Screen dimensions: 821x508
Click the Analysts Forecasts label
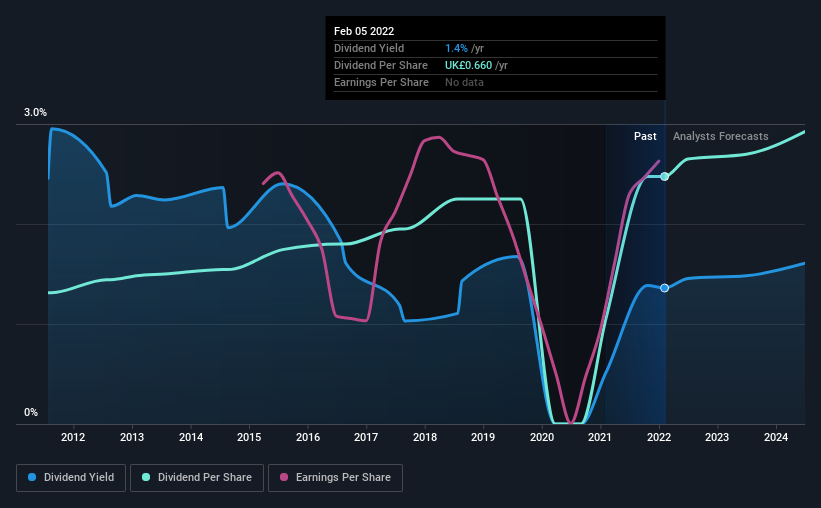click(x=720, y=136)
